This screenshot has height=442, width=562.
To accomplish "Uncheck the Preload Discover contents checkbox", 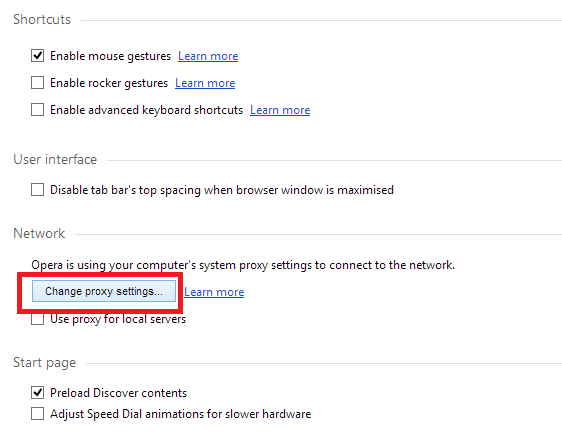I will pos(37,393).
